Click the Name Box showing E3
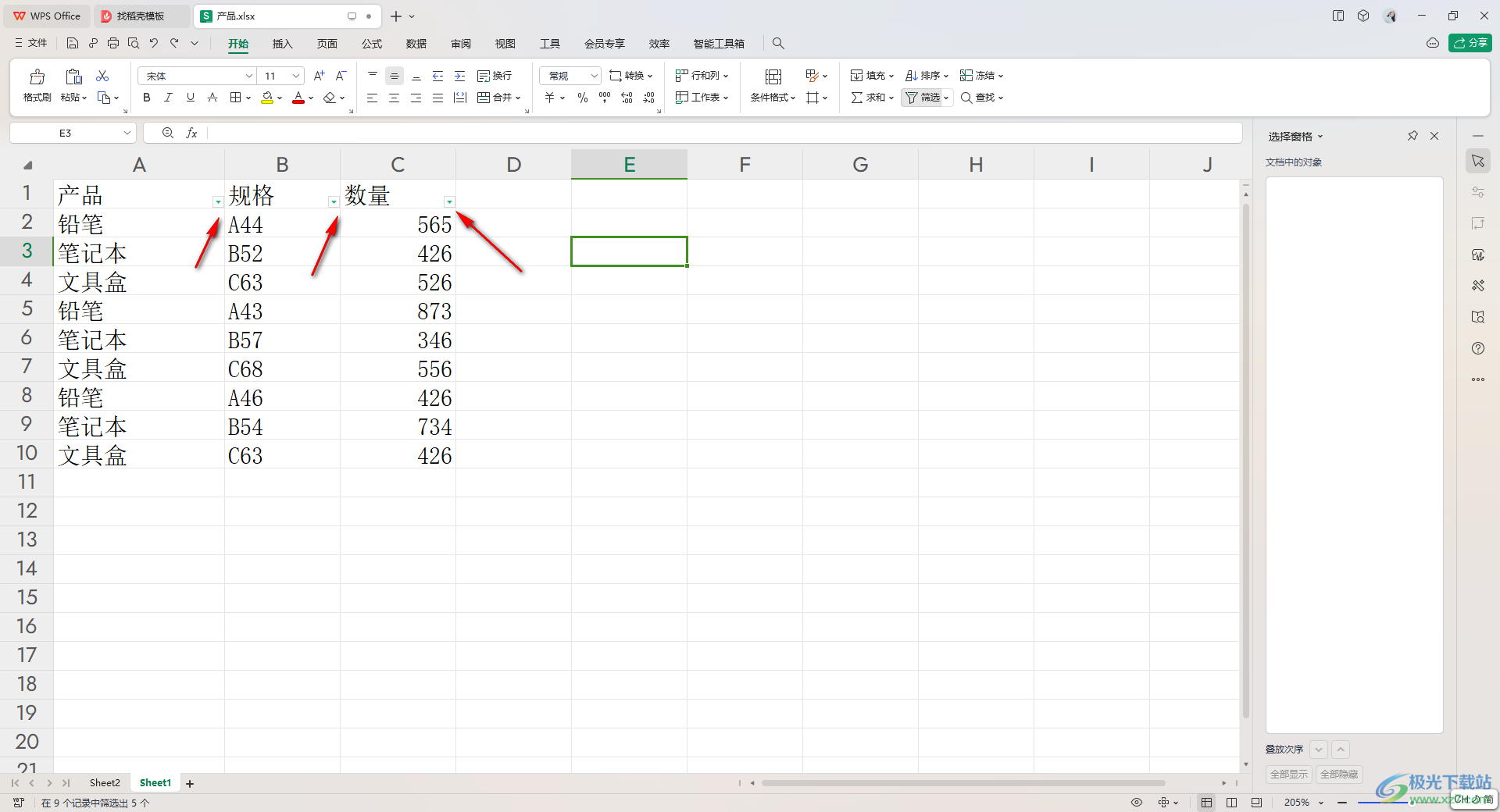Image resolution: width=1500 pixels, height=812 pixels. (x=72, y=133)
